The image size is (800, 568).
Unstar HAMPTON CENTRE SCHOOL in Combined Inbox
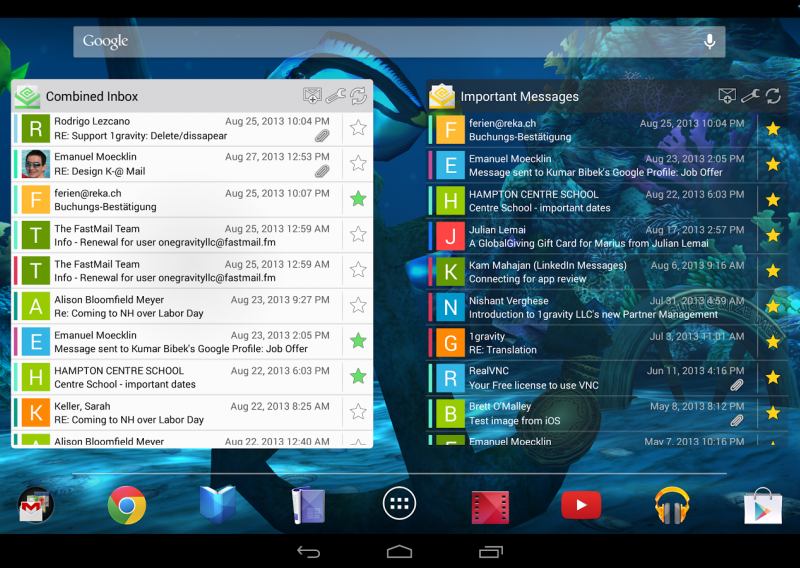[358, 376]
